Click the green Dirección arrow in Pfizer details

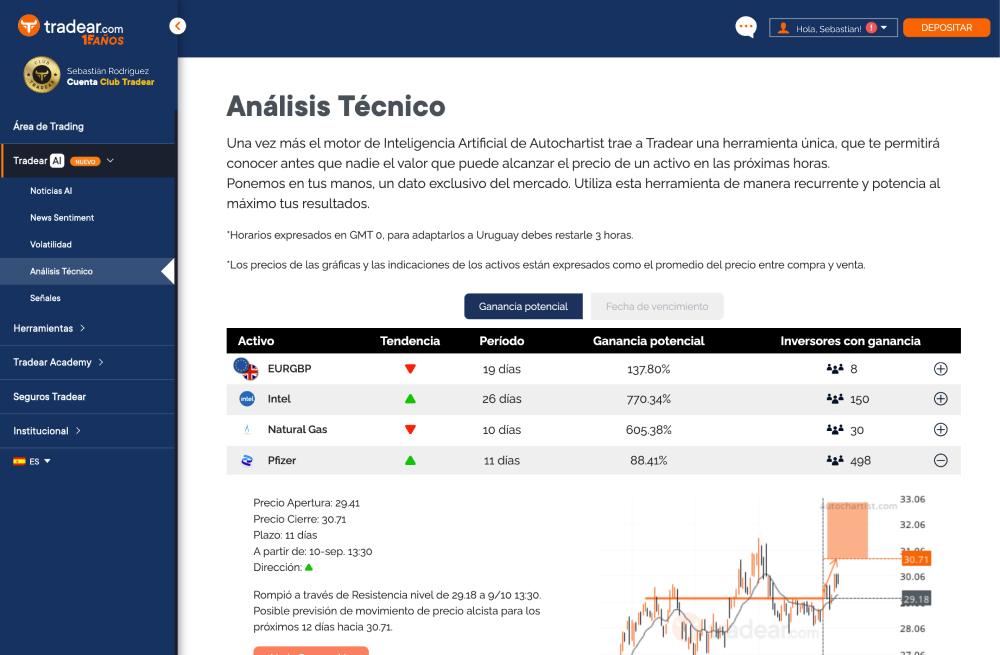pyautogui.click(x=309, y=567)
